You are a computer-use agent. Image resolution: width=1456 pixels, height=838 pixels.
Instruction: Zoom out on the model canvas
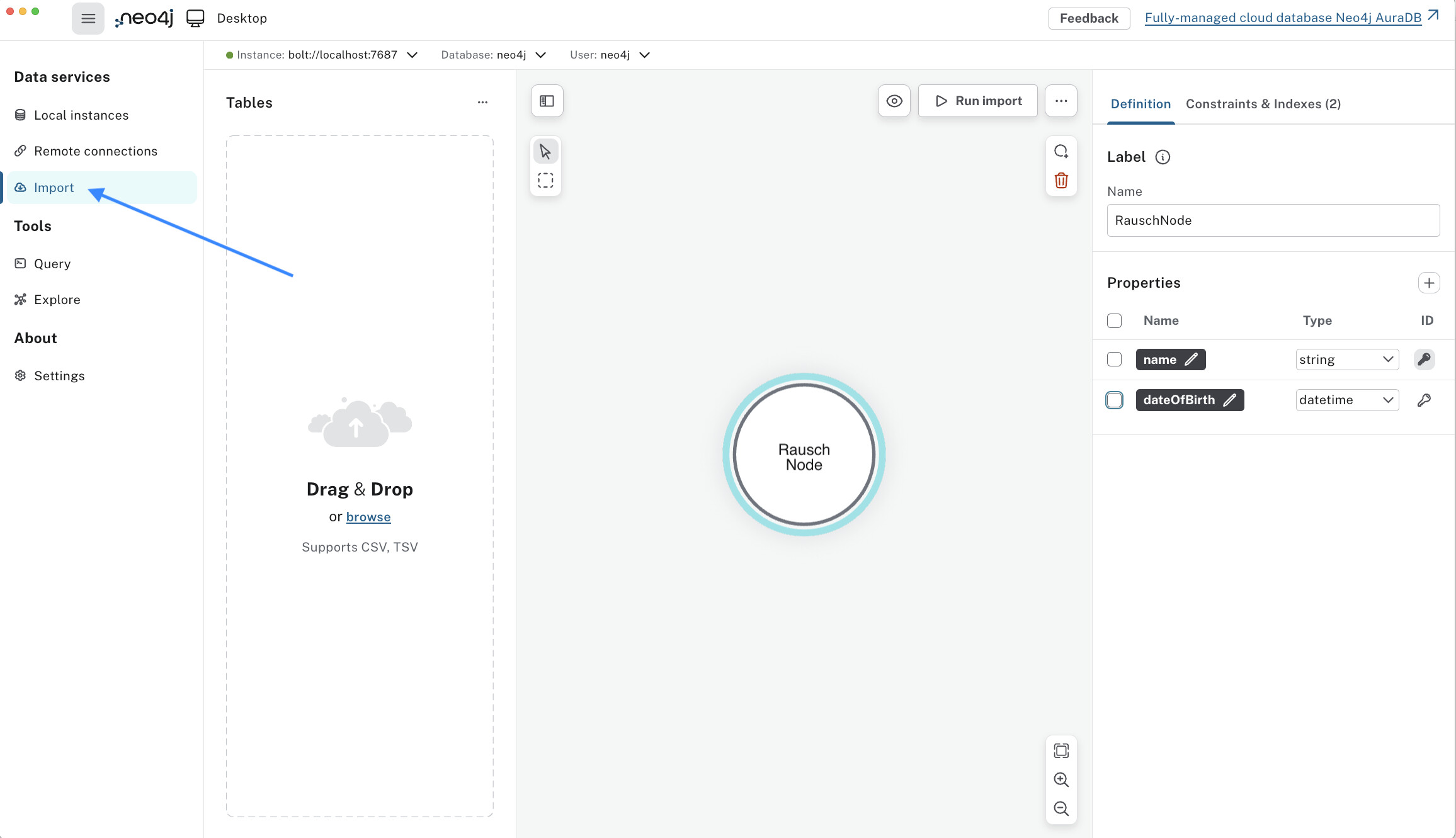(1061, 808)
